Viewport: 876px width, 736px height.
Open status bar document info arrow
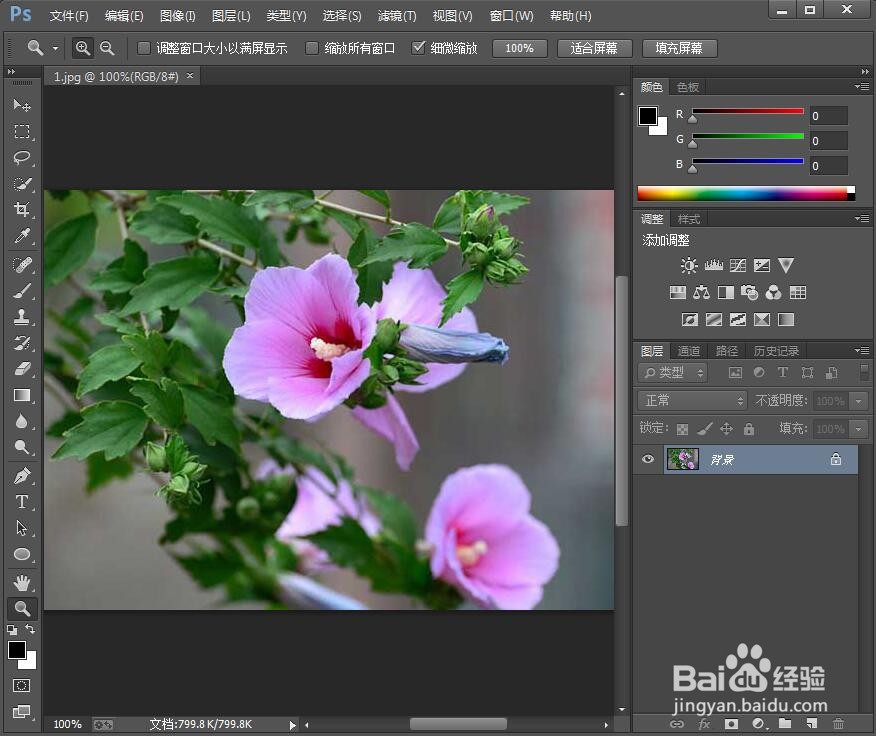[292, 725]
